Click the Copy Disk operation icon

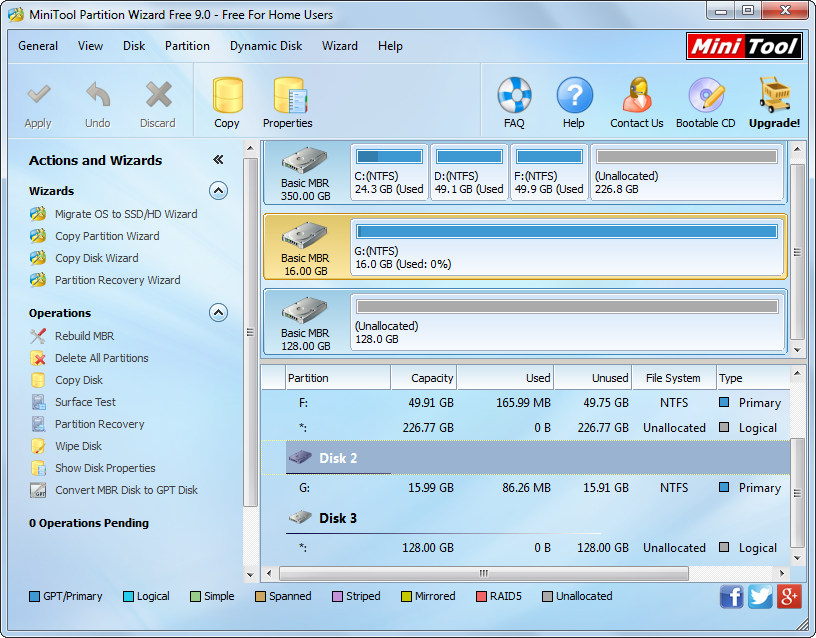point(37,380)
